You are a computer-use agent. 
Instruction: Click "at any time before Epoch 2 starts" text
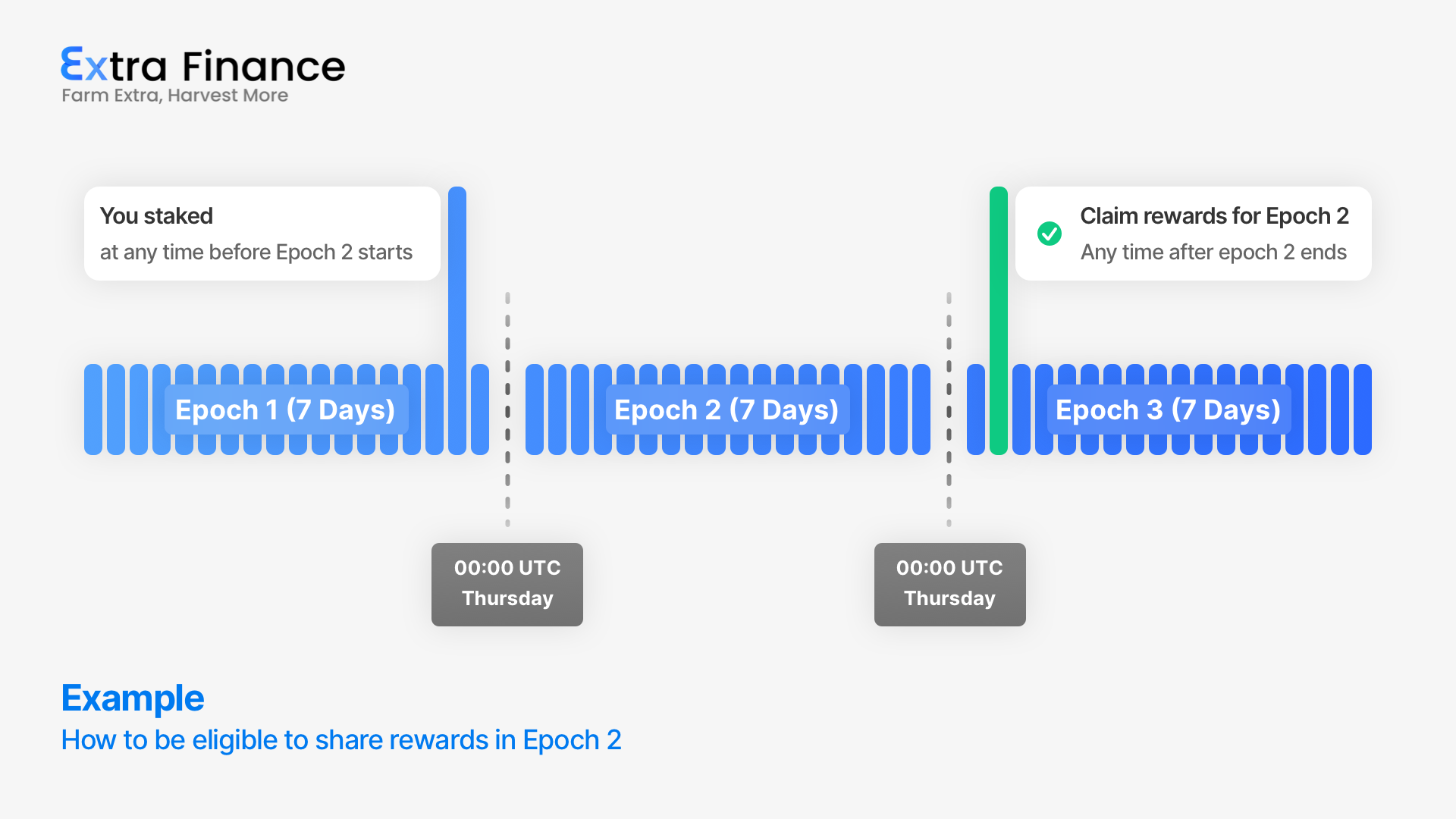[x=256, y=252]
